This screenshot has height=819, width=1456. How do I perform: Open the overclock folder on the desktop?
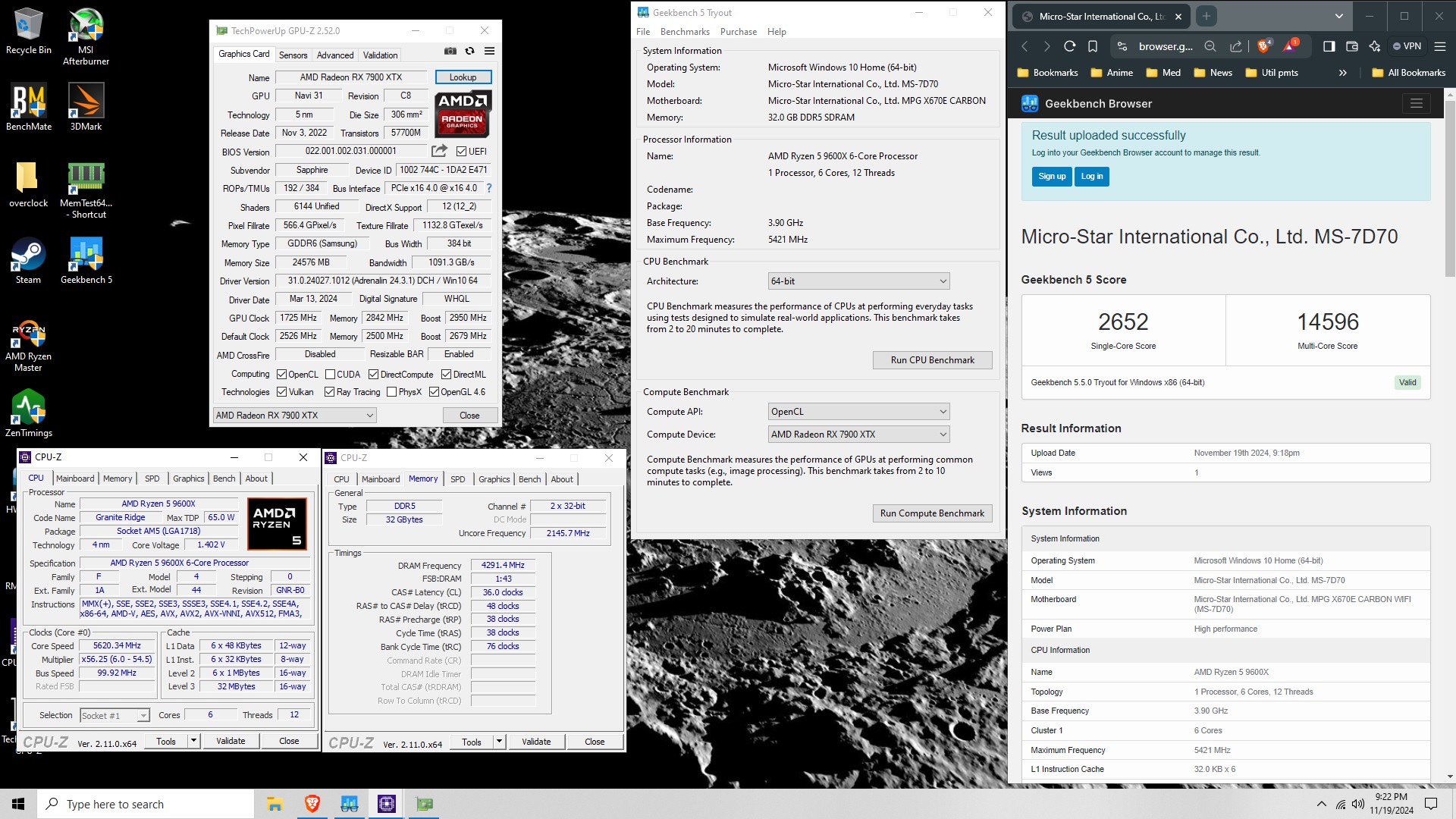click(29, 184)
